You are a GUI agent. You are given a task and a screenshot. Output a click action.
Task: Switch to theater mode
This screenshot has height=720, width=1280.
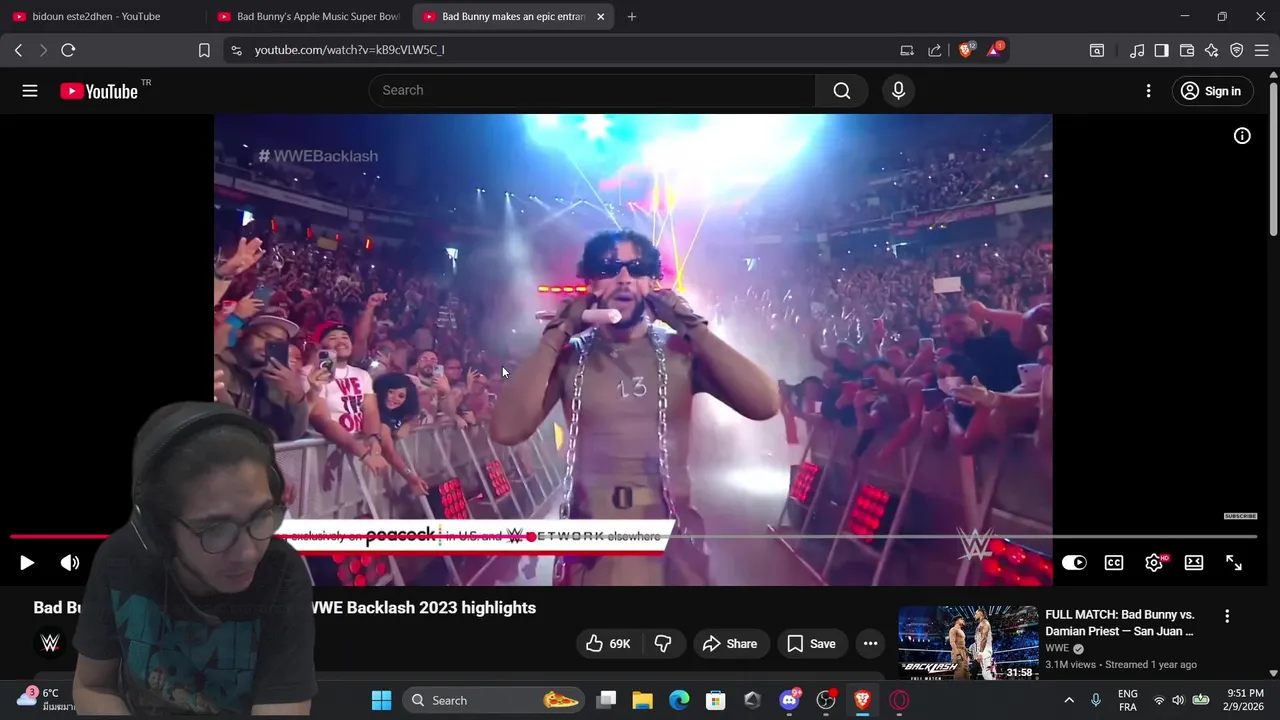tap(1194, 563)
